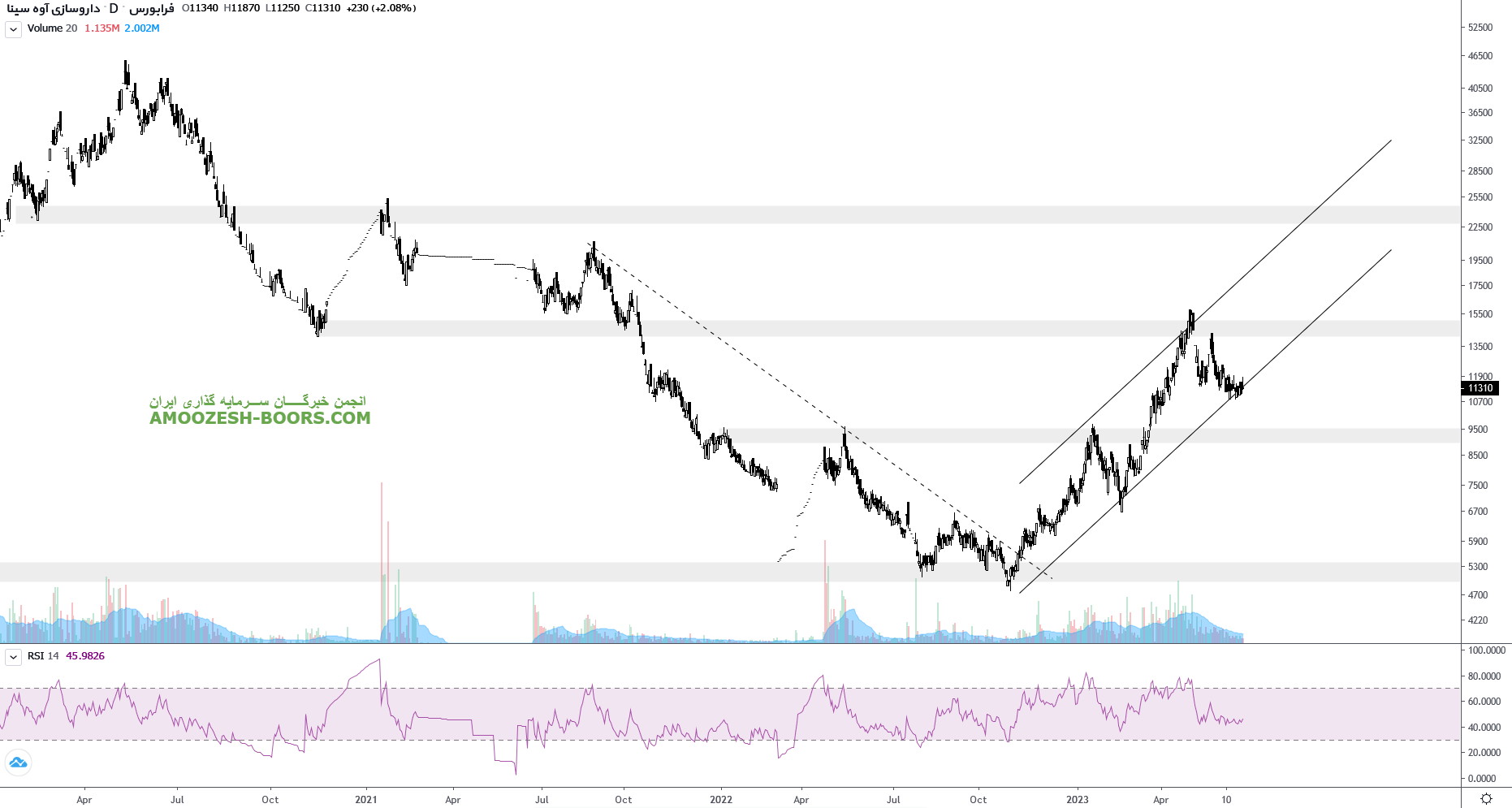Click the 2021 label on time axis
The image size is (1512, 808).
[366, 800]
